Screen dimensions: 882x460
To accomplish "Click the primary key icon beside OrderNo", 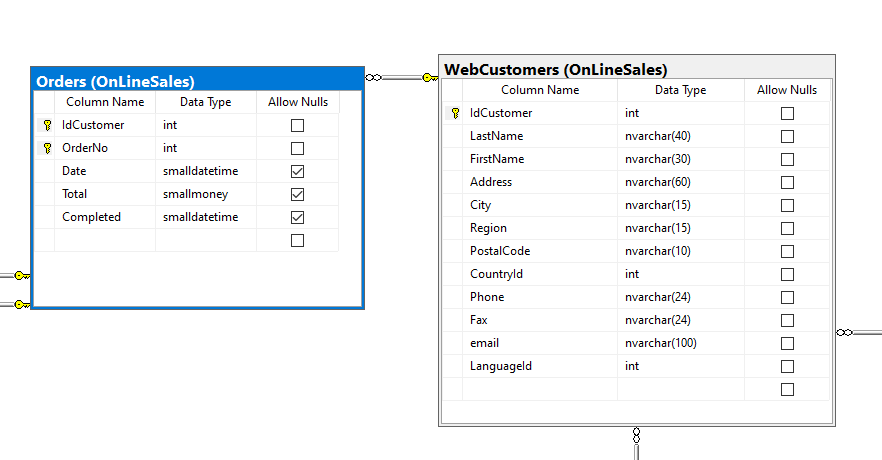I will coord(46,148).
